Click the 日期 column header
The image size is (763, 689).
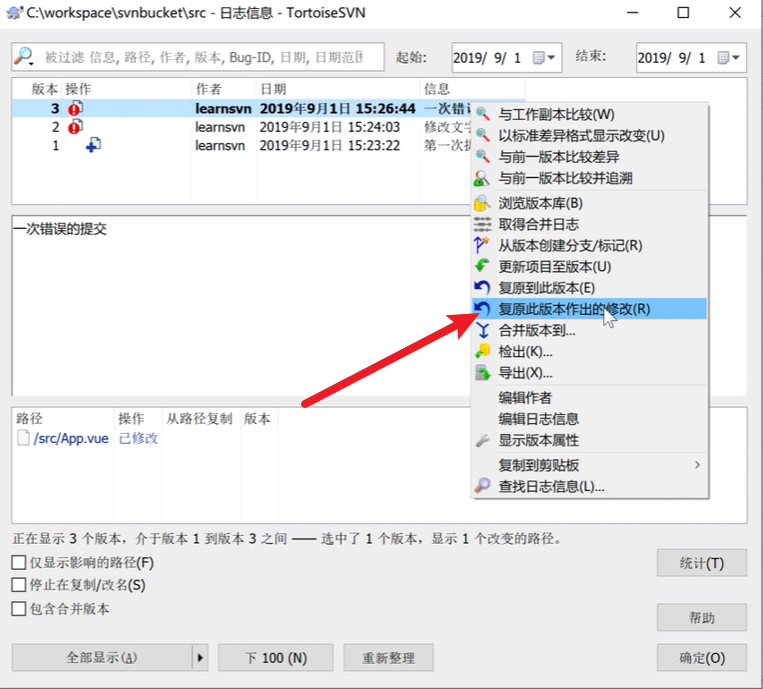click(x=273, y=89)
